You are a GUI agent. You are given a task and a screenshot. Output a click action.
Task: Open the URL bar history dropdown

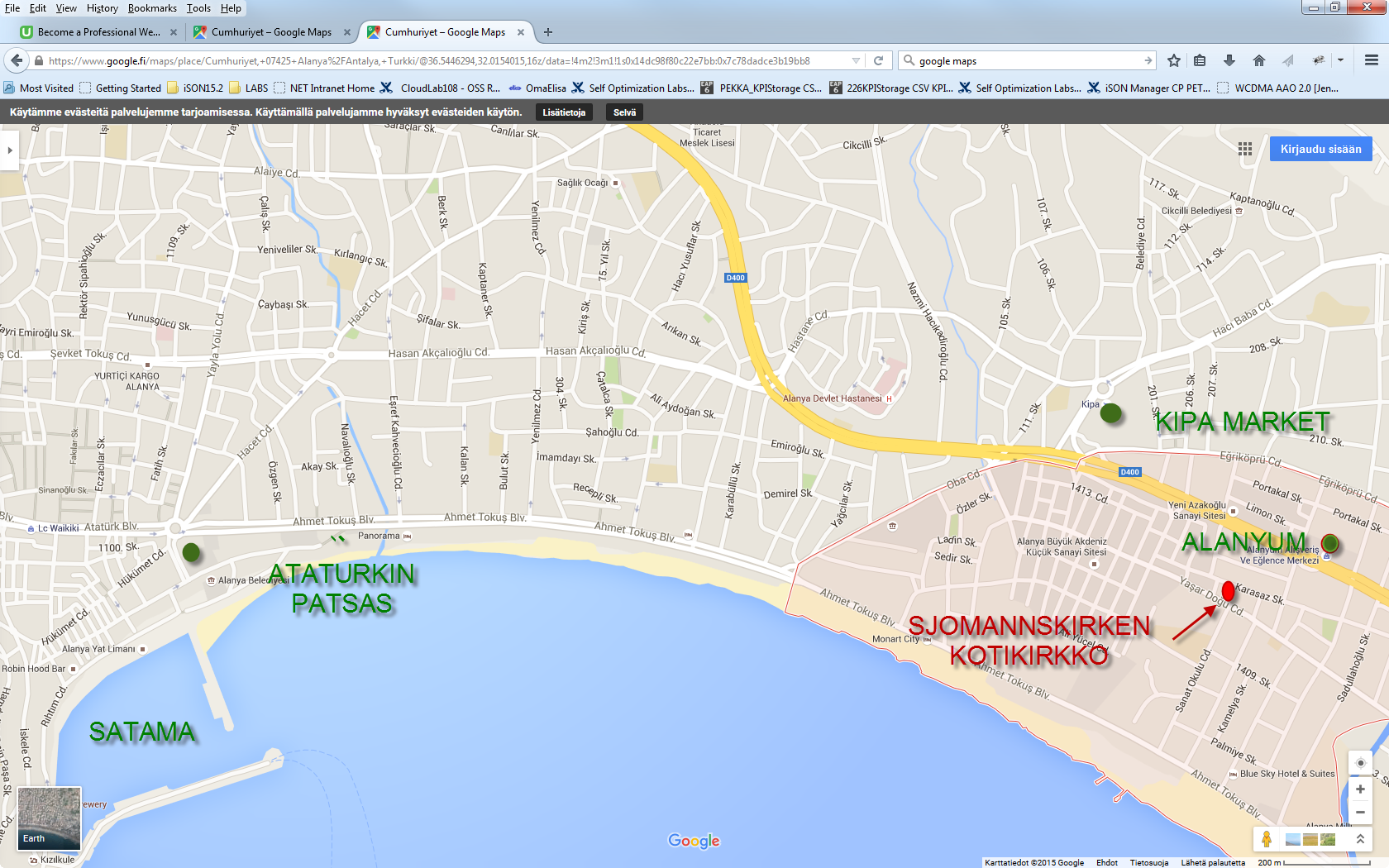tap(856, 60)
